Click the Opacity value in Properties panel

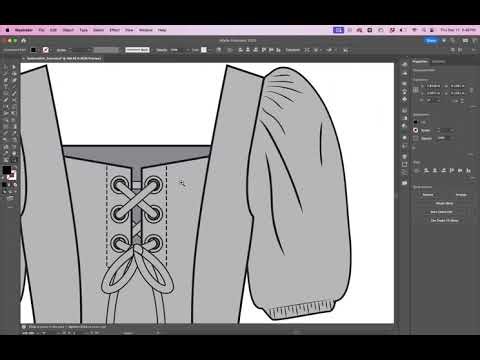[442, 138]
